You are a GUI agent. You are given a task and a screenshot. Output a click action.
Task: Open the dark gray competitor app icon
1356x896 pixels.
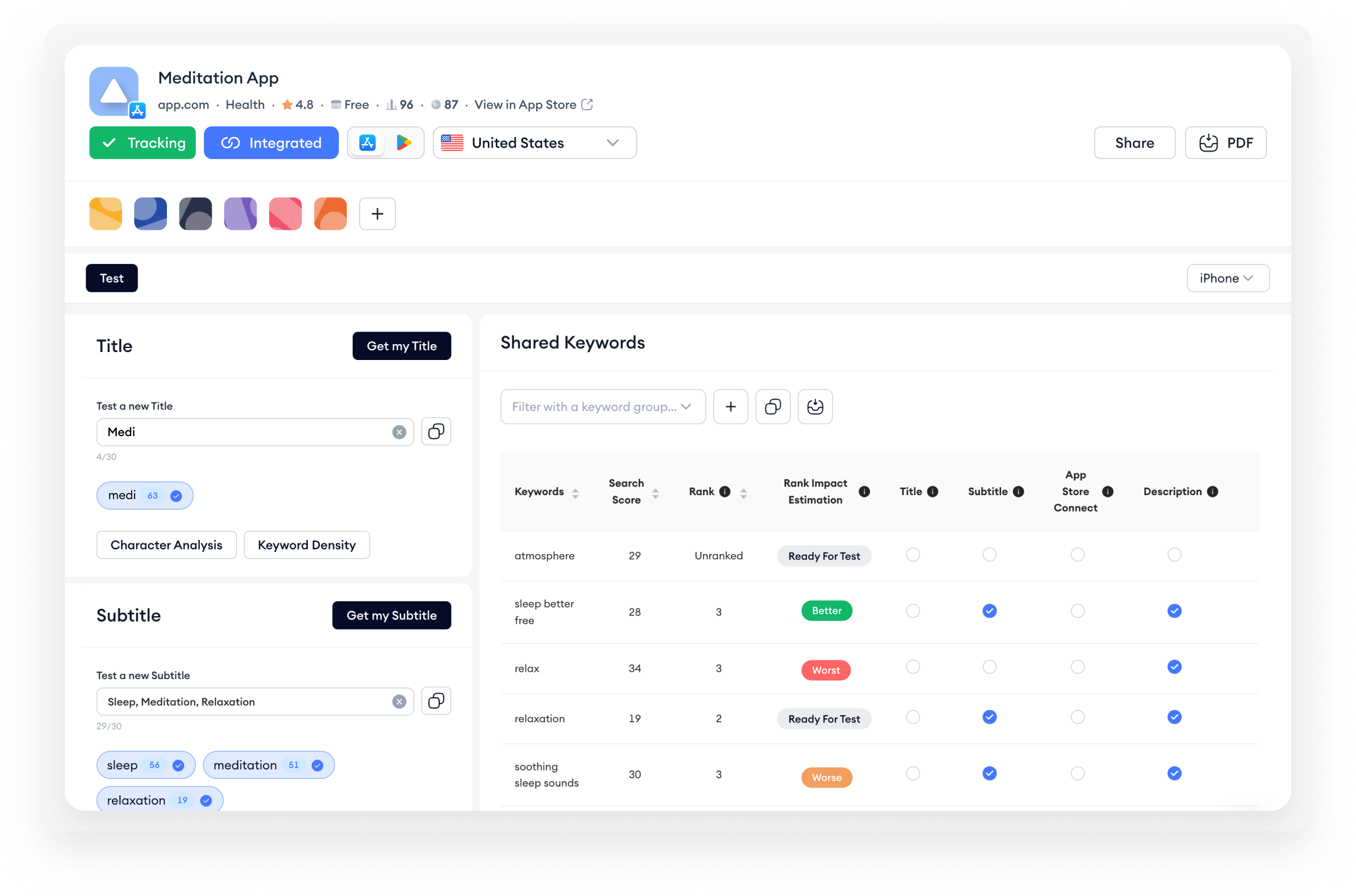[195, 213]
